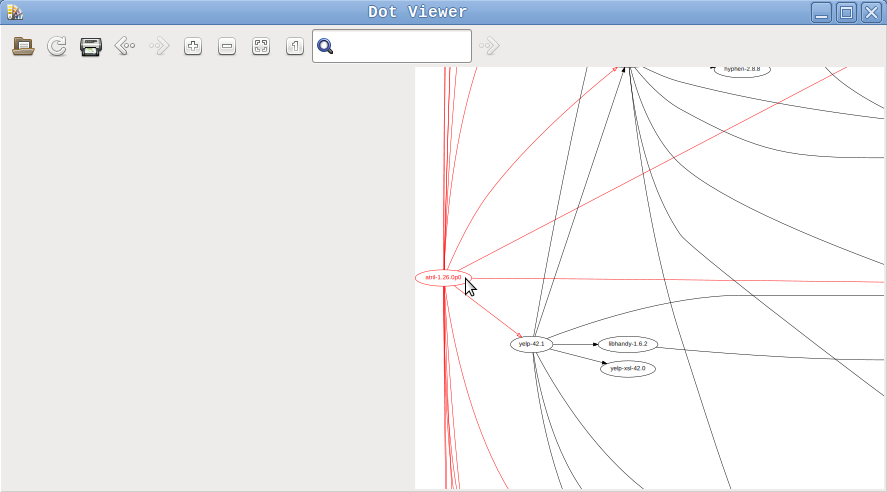The height and width of the screenshot is (492, 887).
Task: Reload the graph with the refresh icon
Action: click(x=57, y=46)
